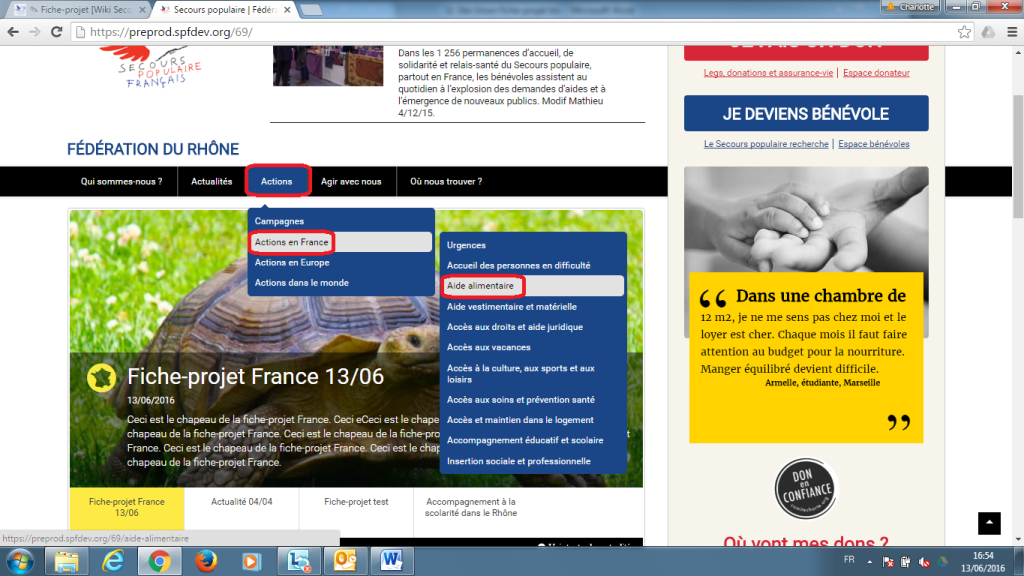Click the scroll-to-top arrow button

tap(989, 523)
